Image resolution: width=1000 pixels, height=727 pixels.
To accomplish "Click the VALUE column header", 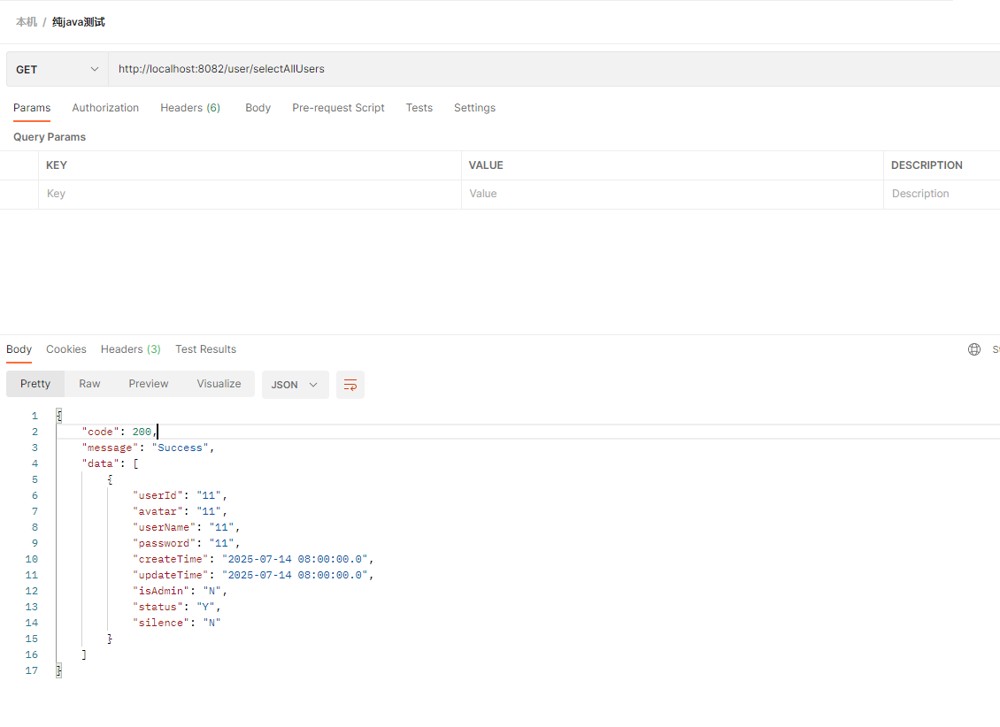I will (486, 165).
